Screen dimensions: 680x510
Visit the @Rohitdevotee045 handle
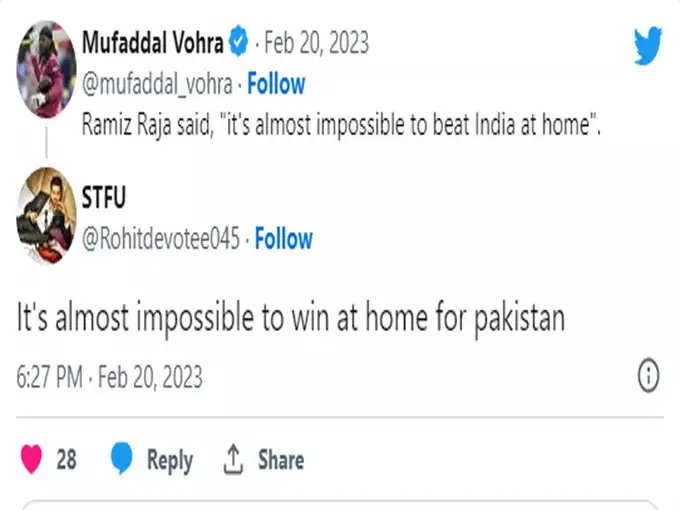click(161, 239)
